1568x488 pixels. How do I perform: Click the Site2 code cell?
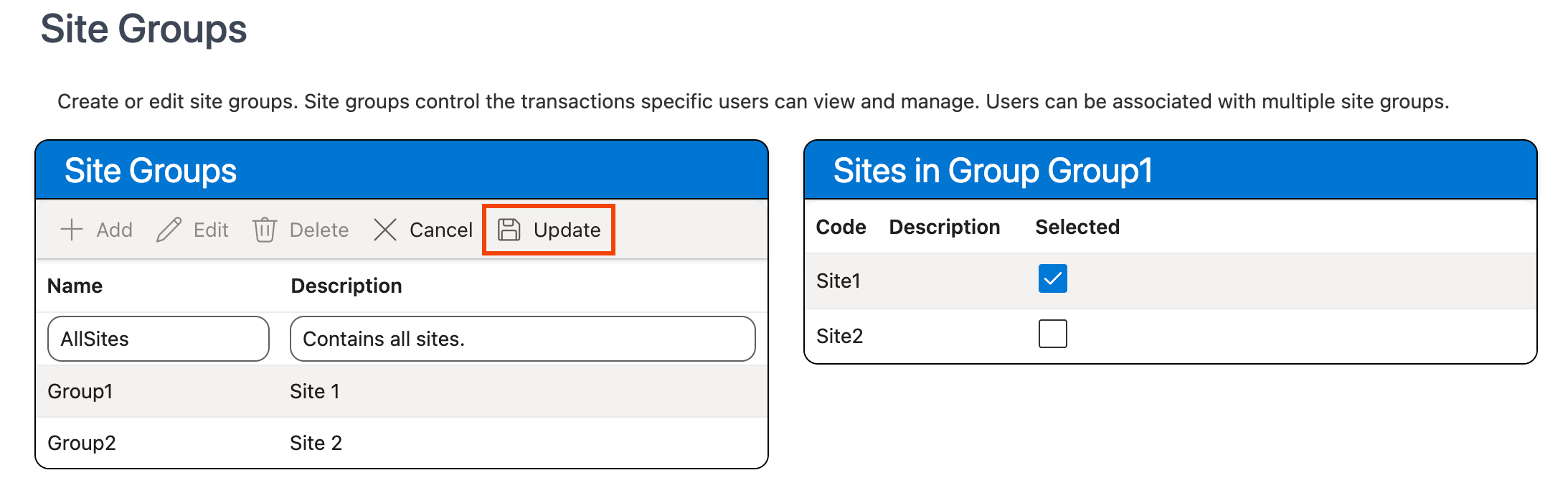[x=839, y=336]
